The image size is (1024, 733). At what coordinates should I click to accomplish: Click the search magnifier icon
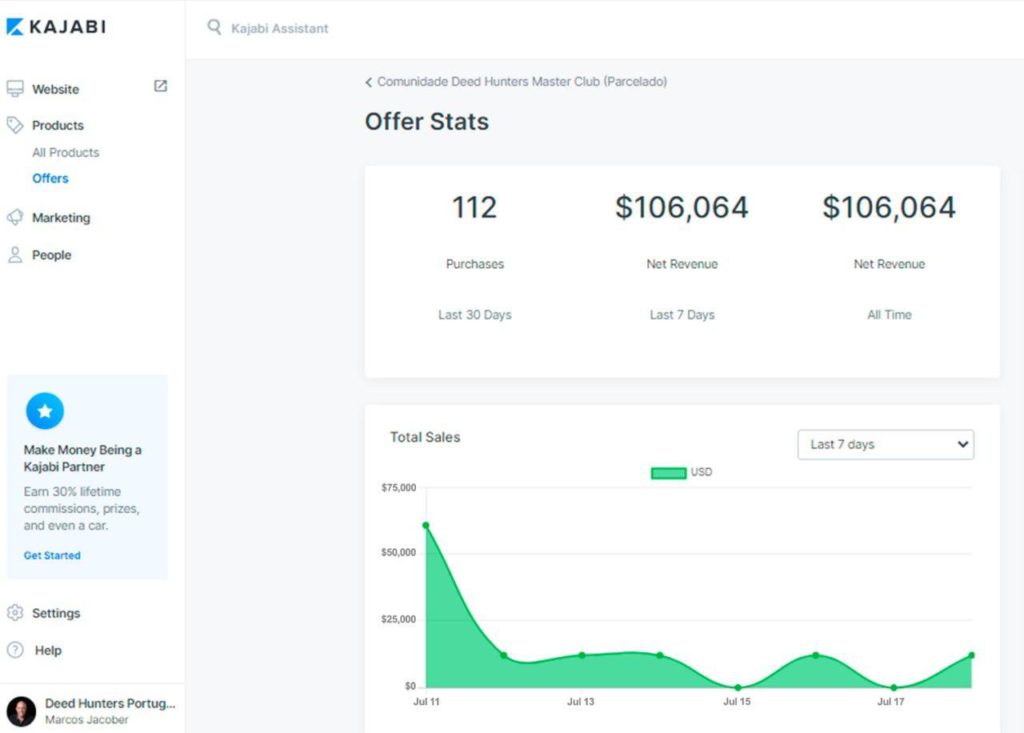(x=214, y=27)
